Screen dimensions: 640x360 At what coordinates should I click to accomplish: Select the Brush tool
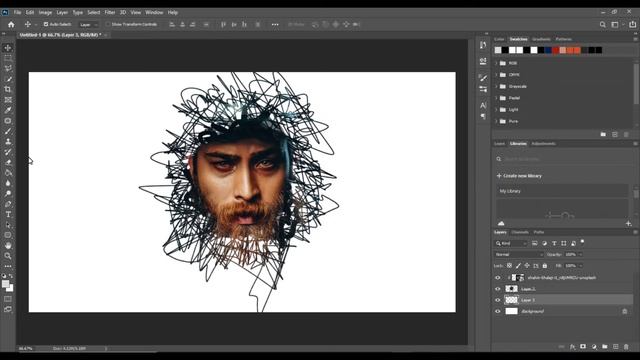(x=8, y=131)
